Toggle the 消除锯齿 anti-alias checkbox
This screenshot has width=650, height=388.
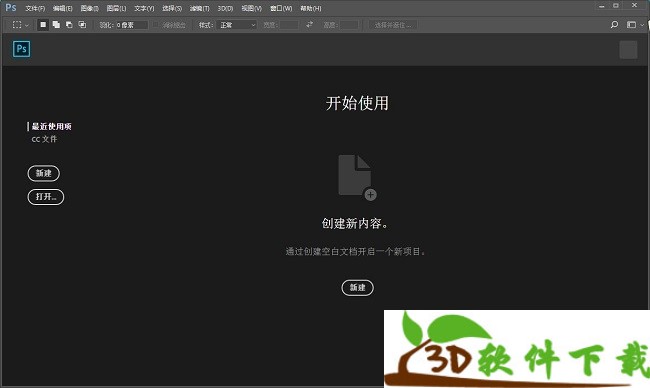[156, 25]
